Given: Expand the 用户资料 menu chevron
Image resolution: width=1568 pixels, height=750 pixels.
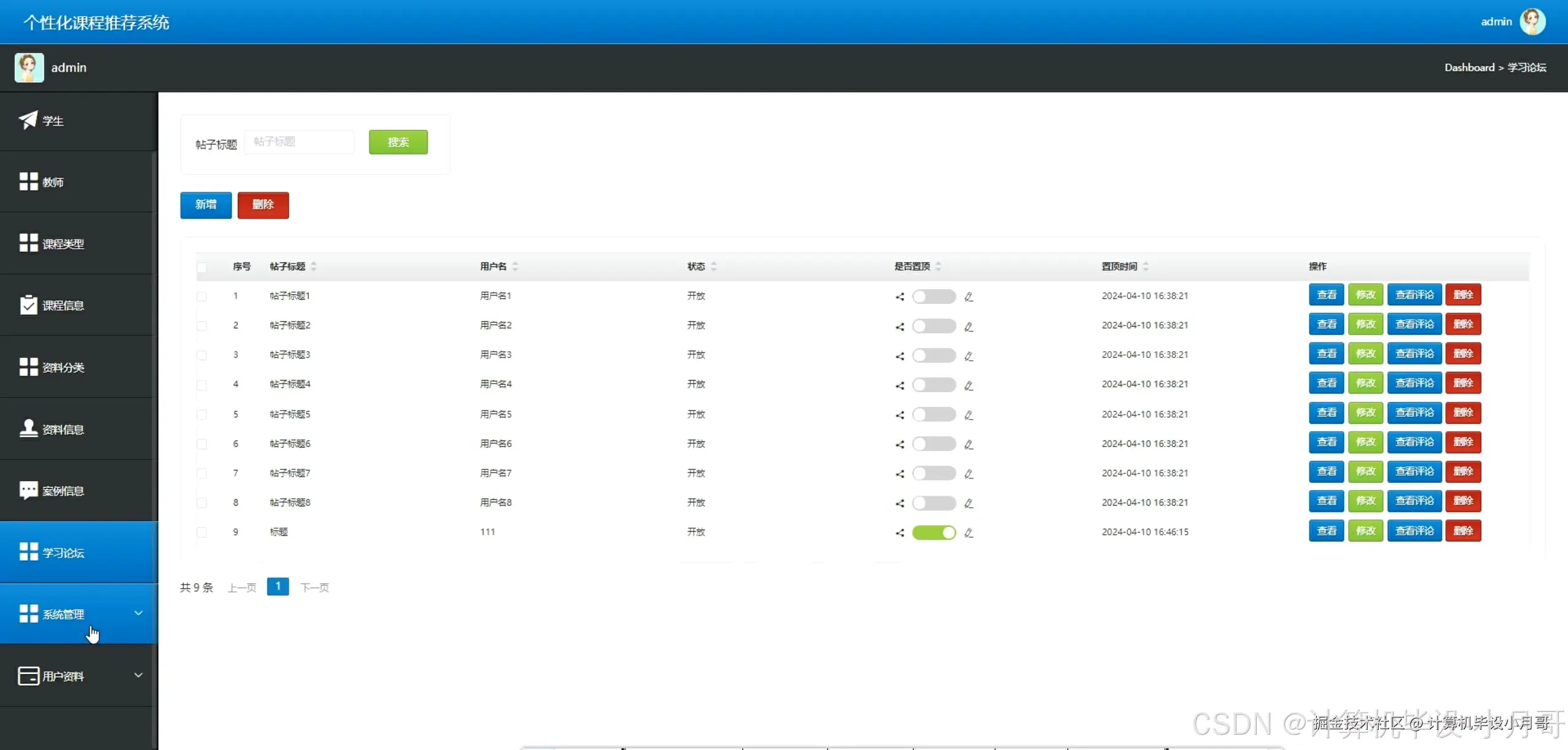Looking at the screenshot, I should tap(138, 675).
